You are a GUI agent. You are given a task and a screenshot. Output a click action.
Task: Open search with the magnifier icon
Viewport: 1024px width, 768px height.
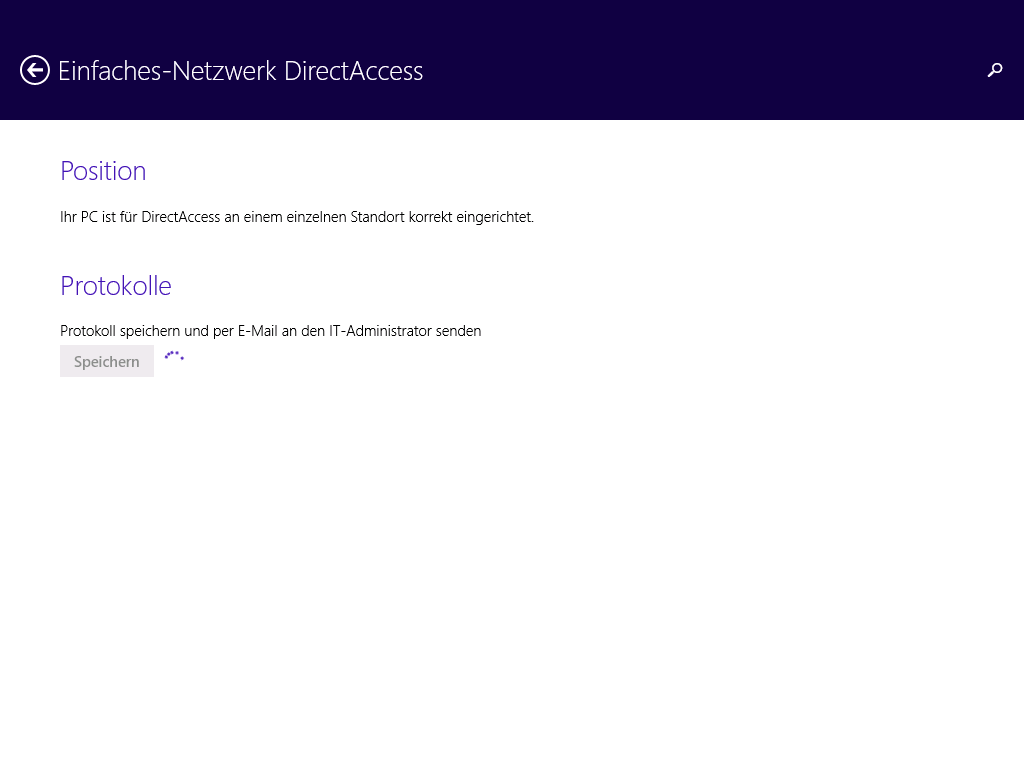[x=995, y=70]
